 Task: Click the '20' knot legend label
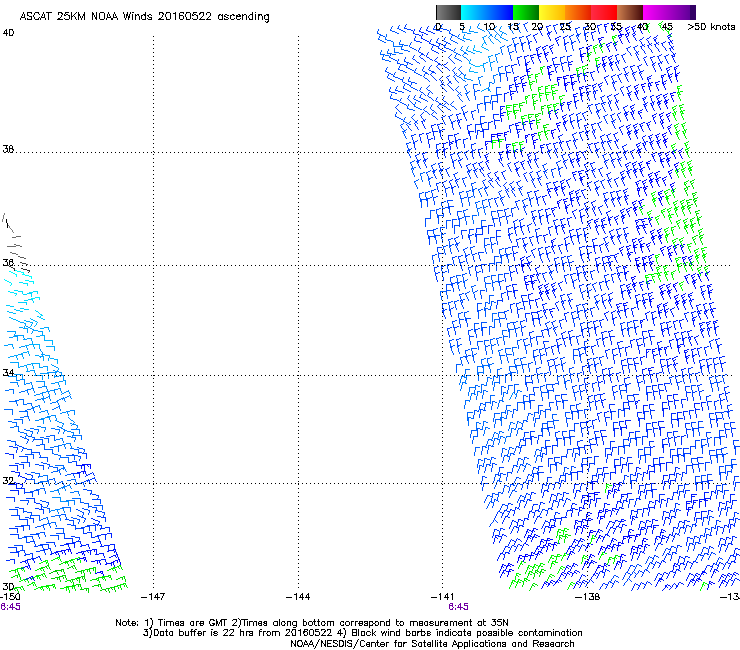[x=537, y=27]
